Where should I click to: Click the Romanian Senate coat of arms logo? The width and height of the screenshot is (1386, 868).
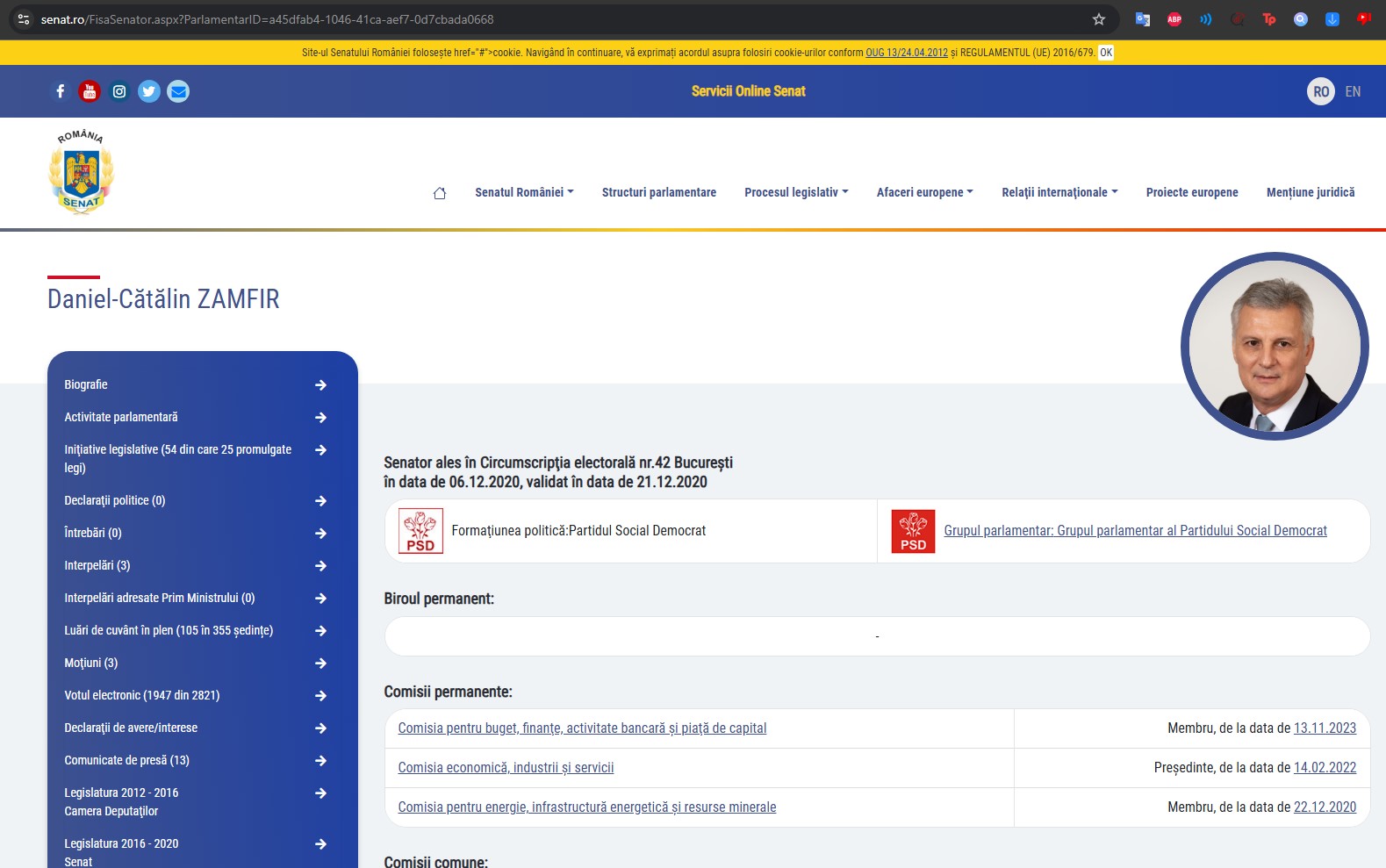(81, 173)
